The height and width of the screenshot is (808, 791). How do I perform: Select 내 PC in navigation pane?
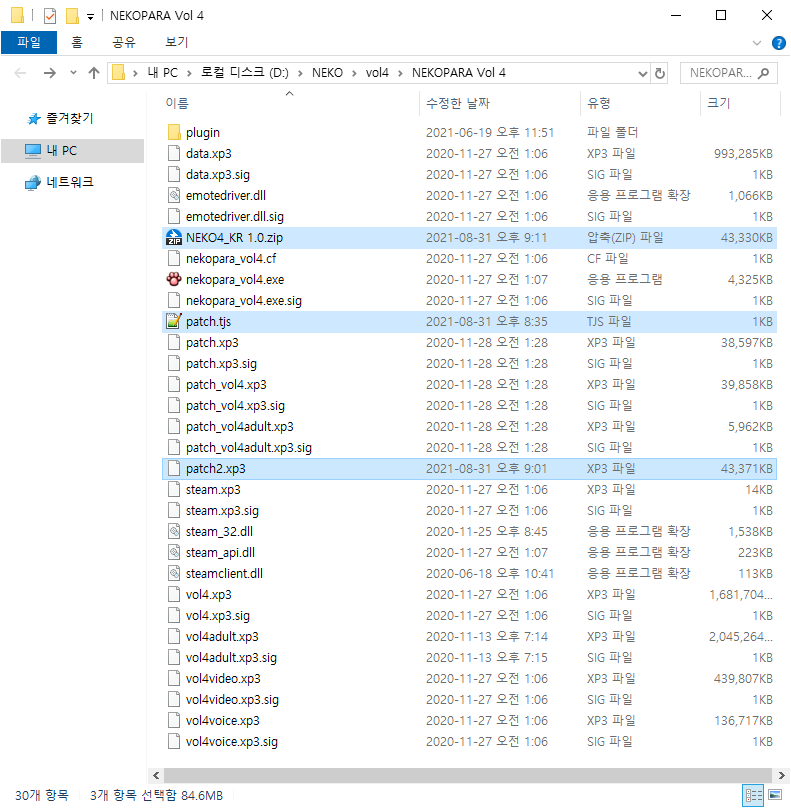pyautogui.click(x=73, y=150)
